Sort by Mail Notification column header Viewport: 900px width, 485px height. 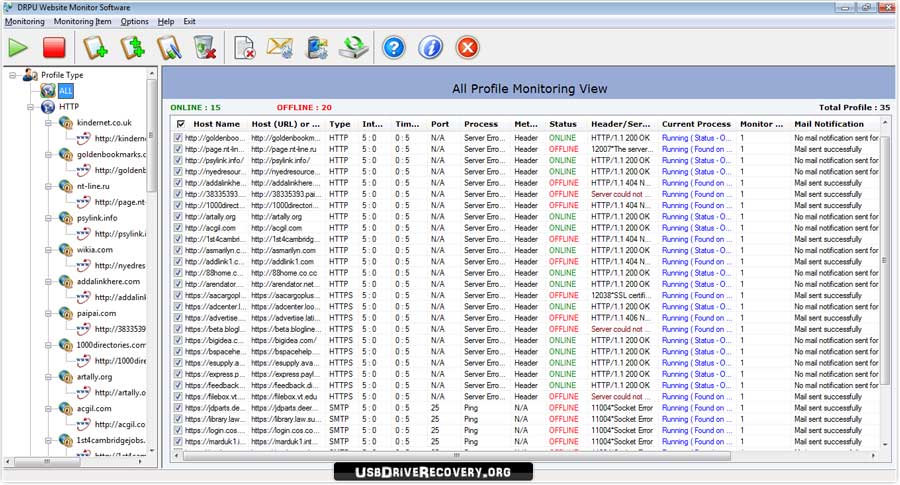(x=829, y=124)
